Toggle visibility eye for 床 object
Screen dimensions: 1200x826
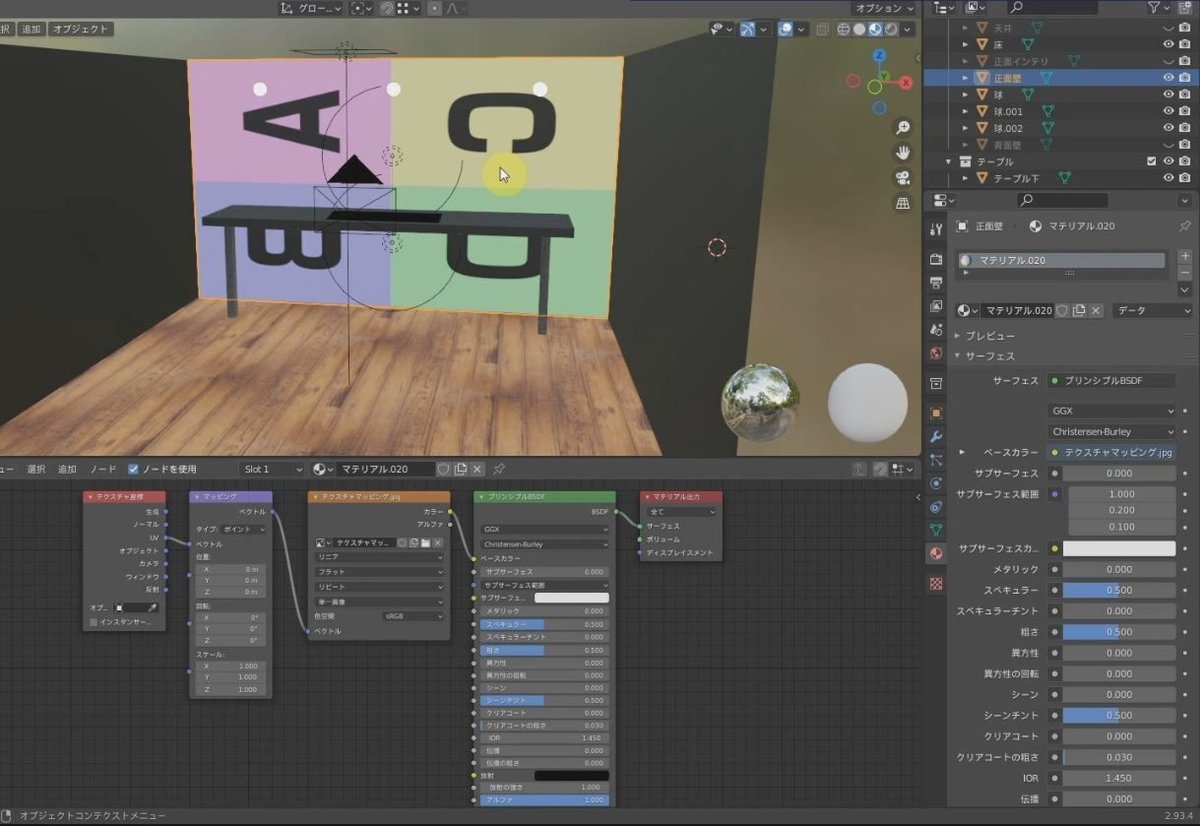1168,44
